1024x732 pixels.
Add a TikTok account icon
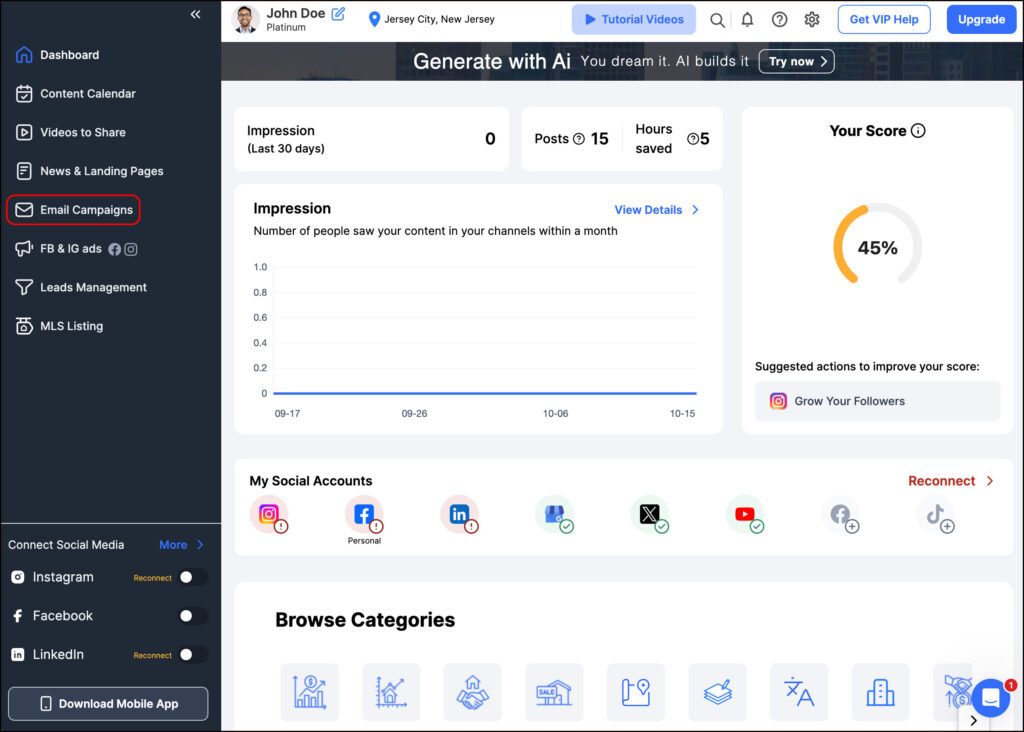pos(936,514)
